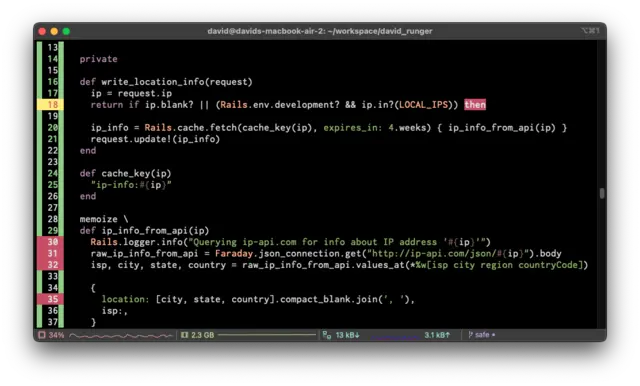Click the 13 kB download value

[x=347, y=335]
